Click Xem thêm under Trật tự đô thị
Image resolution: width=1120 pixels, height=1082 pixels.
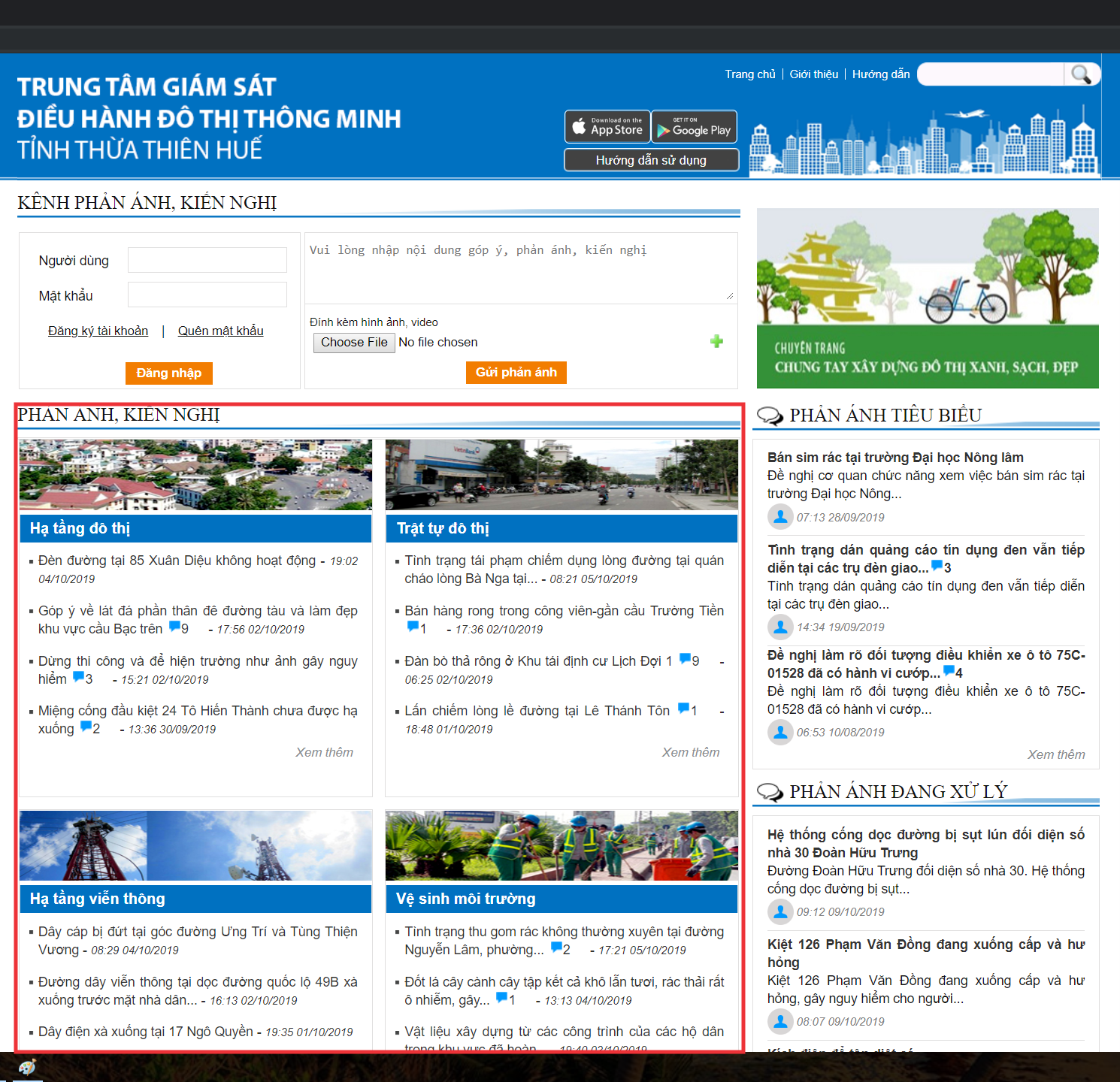691,752
